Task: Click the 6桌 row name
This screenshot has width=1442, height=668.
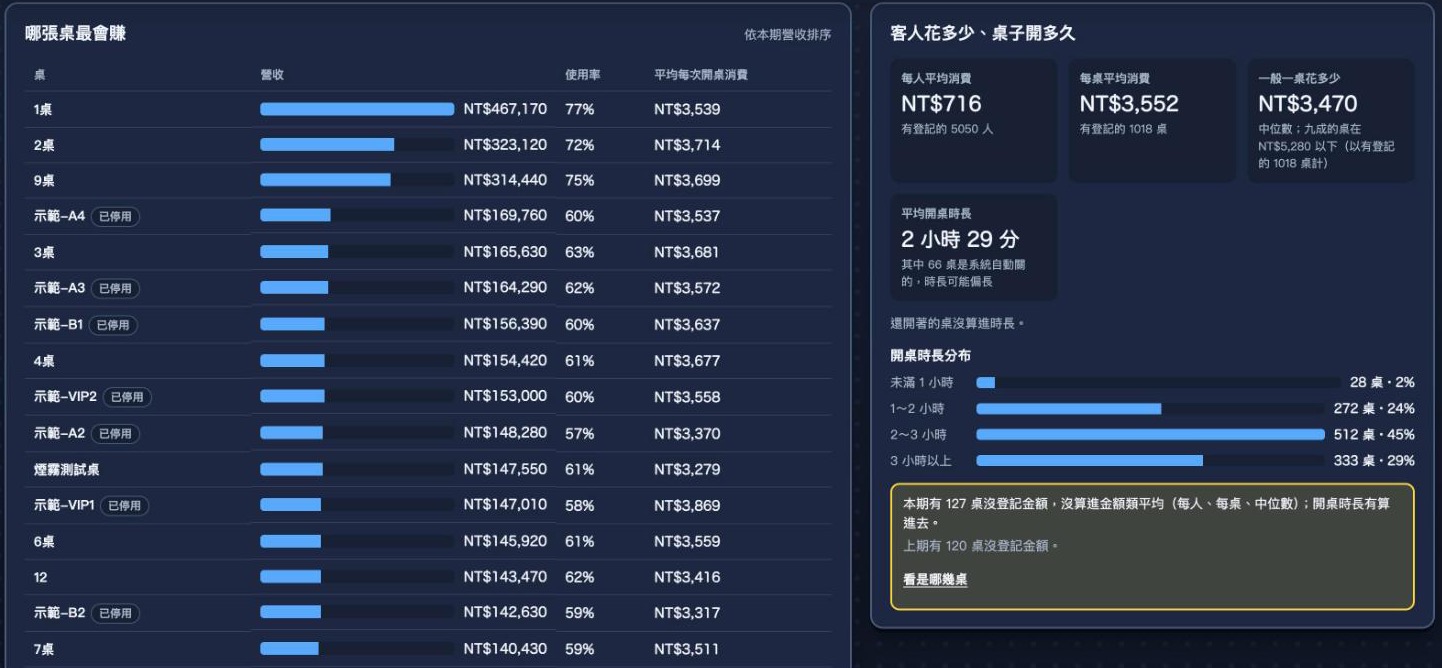Action: pos(44,541)
